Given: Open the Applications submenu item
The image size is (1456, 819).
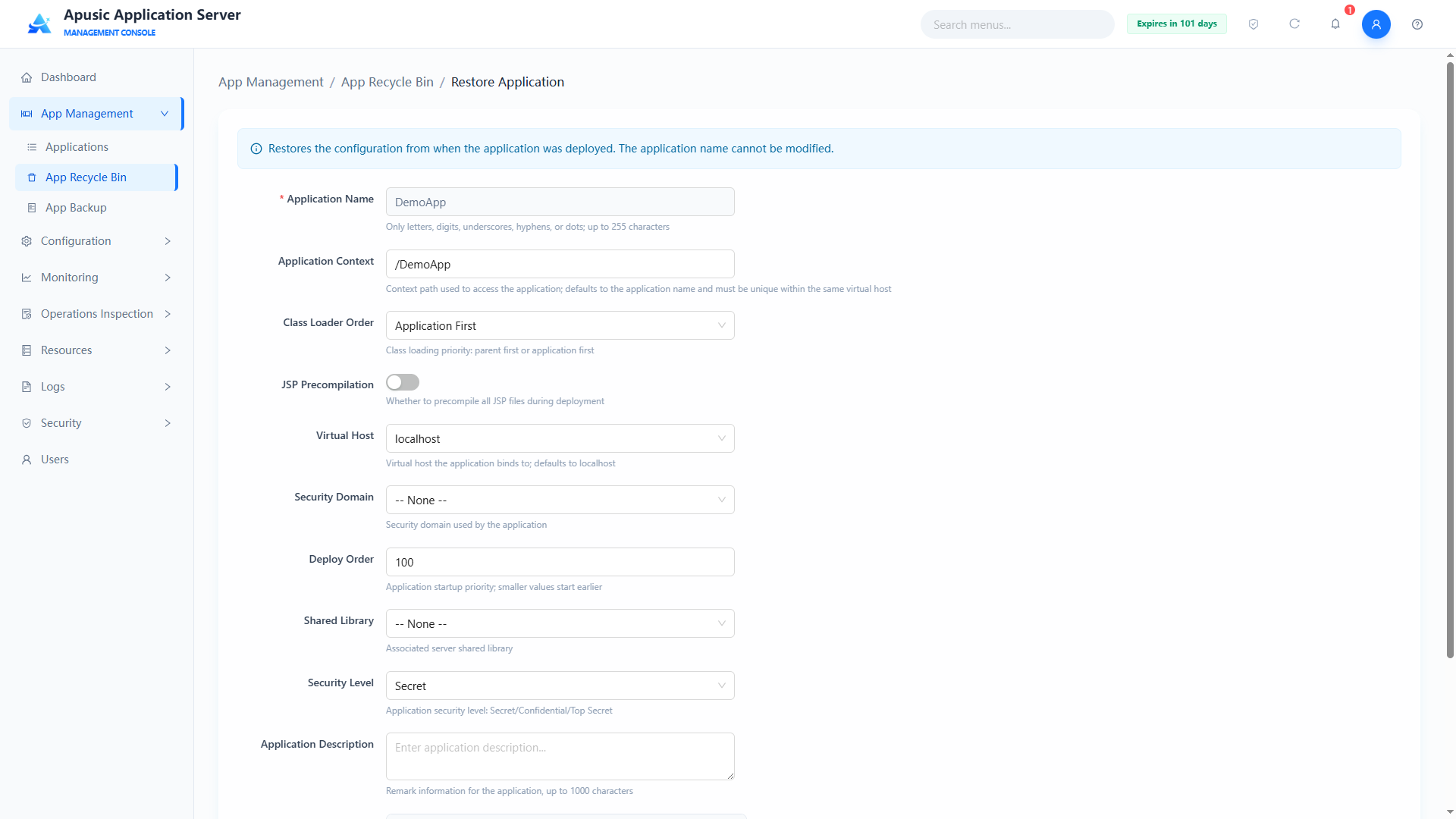Looking at the screenshot, I should coord(96,147).
